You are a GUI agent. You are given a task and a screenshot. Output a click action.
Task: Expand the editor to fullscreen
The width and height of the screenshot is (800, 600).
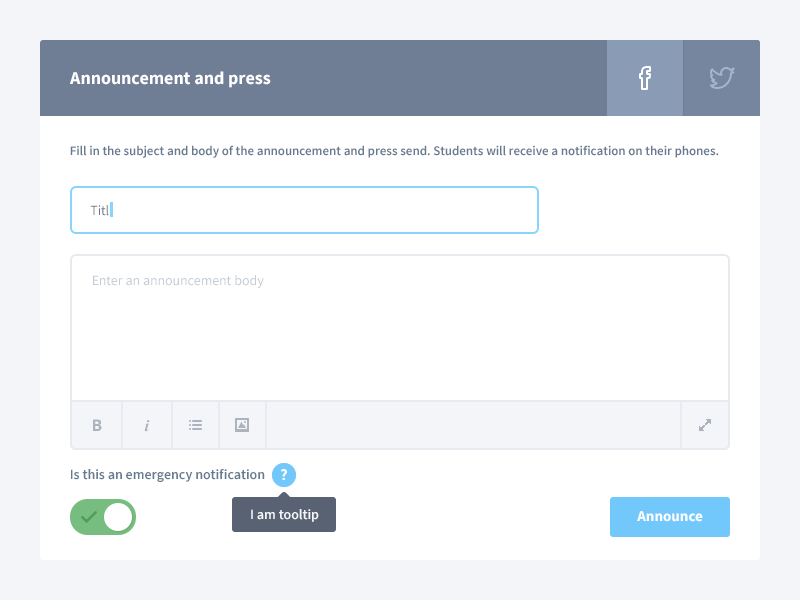[x=705, y=425]
